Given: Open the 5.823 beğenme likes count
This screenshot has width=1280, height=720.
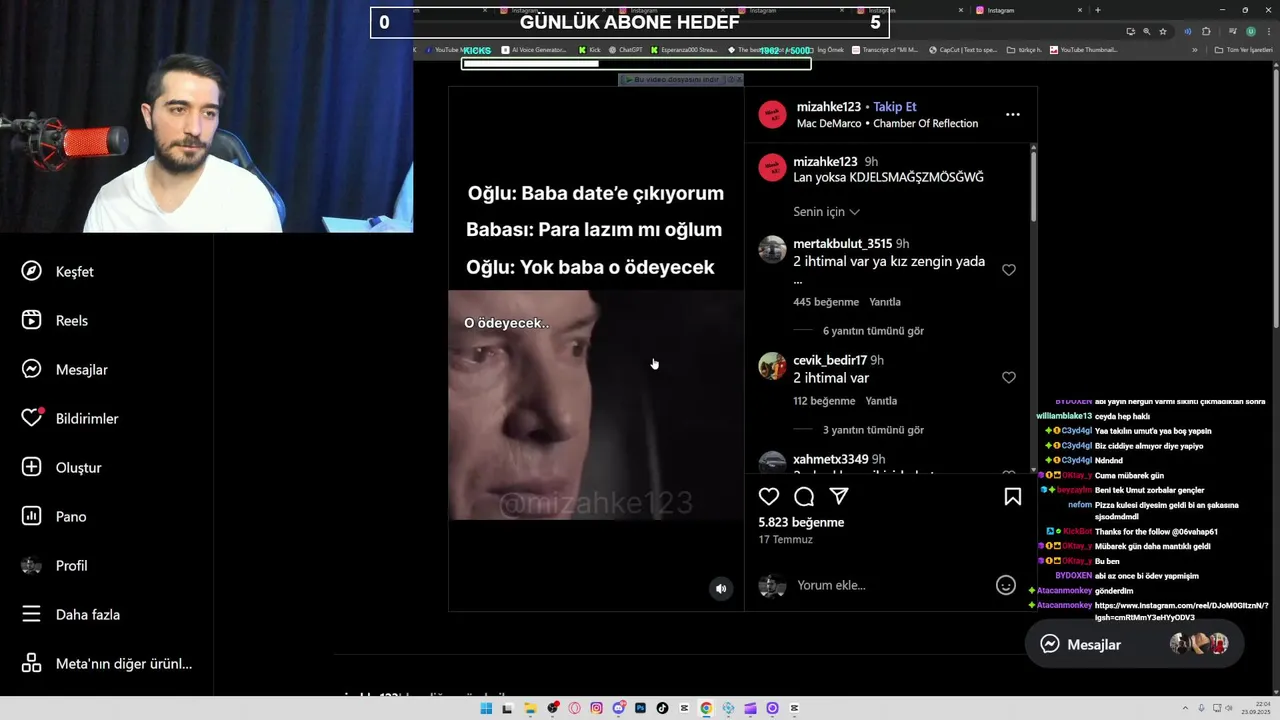Looking at the screenshot, I should click(801, 523).
